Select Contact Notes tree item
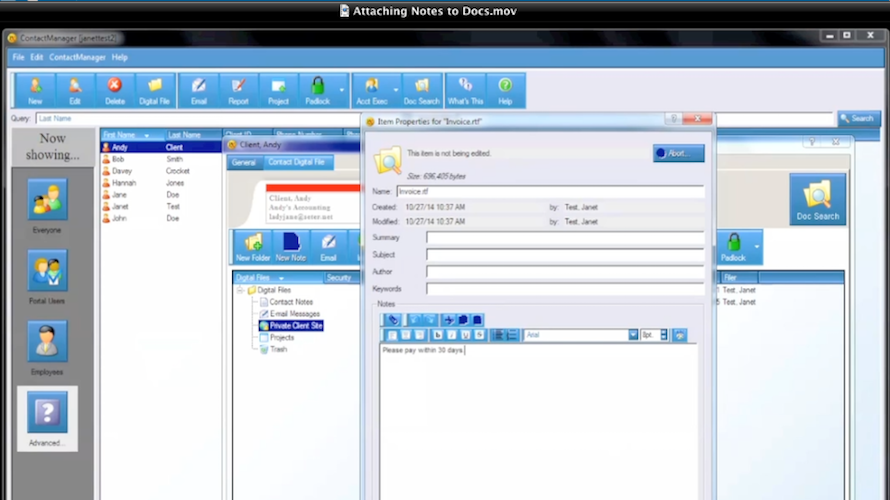This screenshot has width=890, height=500. [286, 302]
